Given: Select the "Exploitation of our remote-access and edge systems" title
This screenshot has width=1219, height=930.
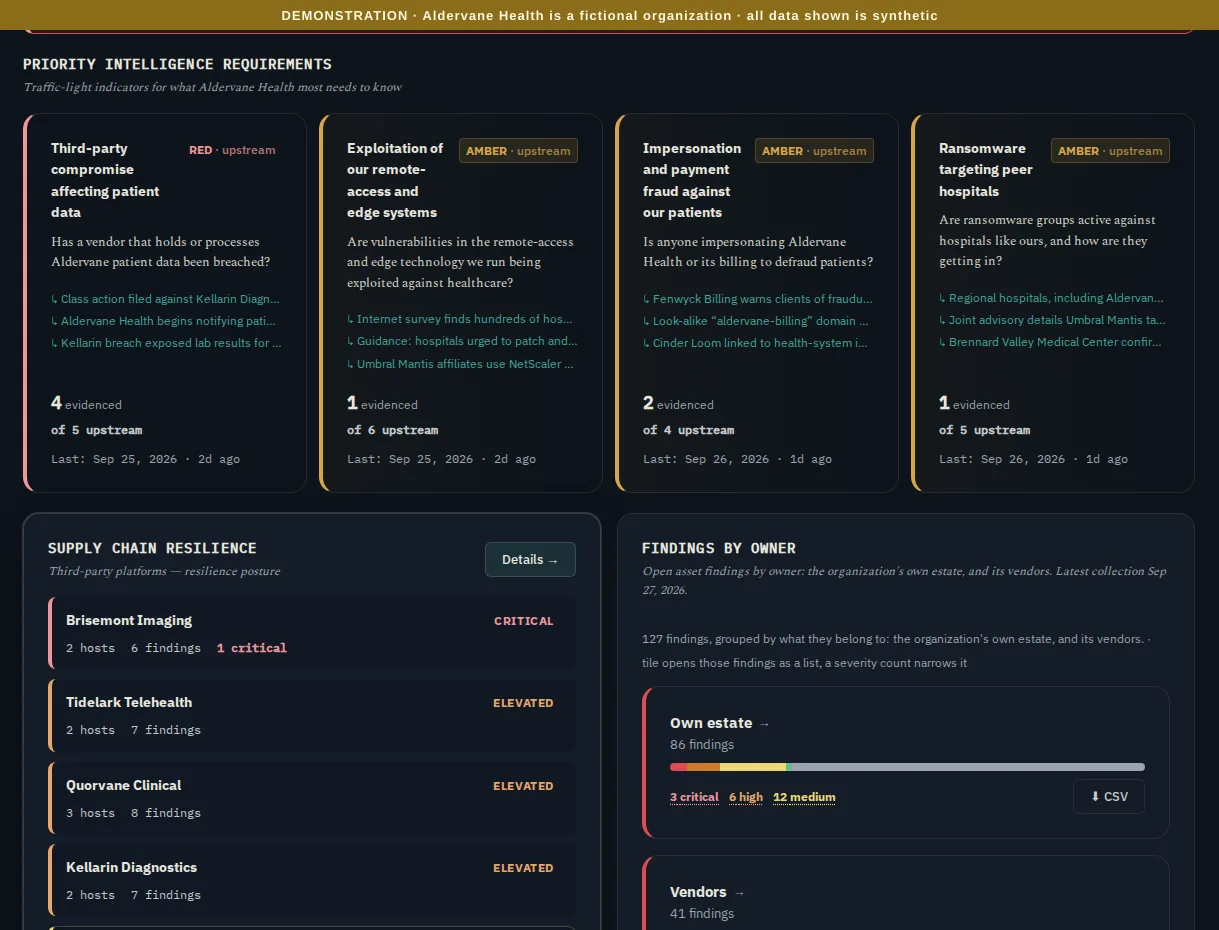Looking at the screenshot, I should click(395, 180).
